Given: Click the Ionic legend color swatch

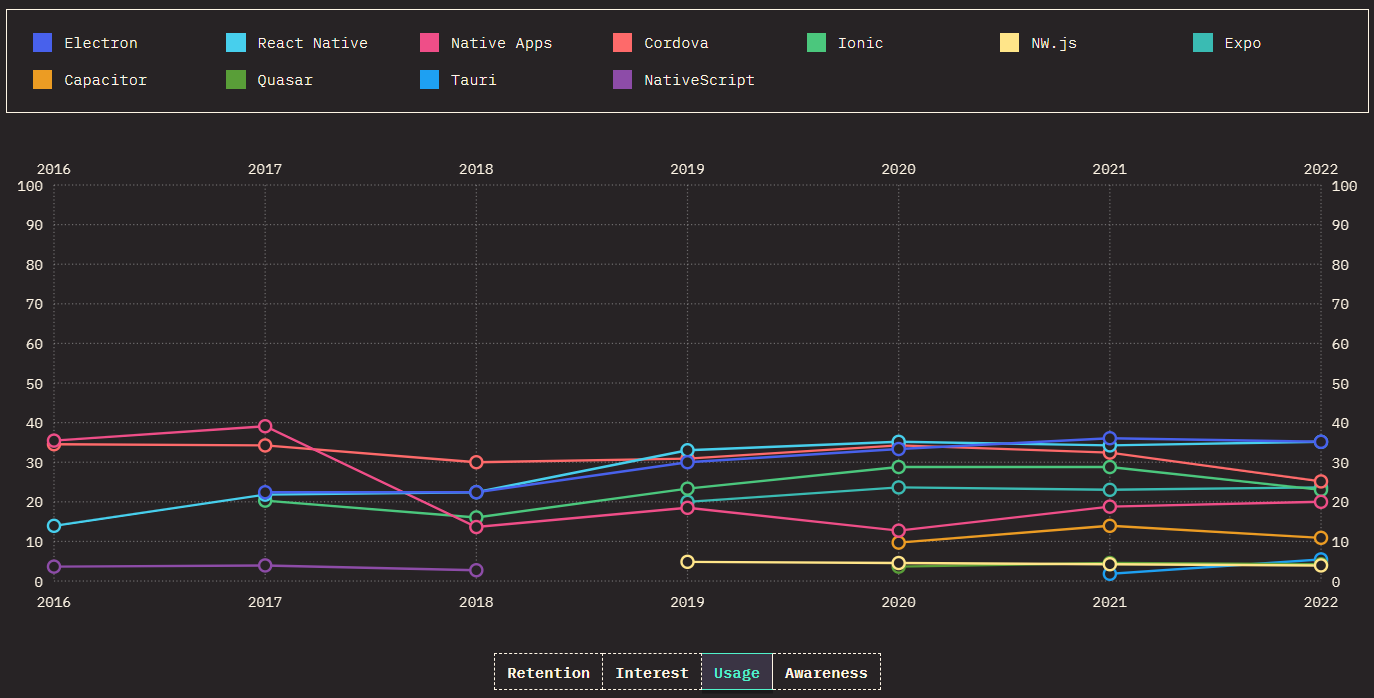Looking at the screenshot, I should pyautogui.click(x=816, y=43).
